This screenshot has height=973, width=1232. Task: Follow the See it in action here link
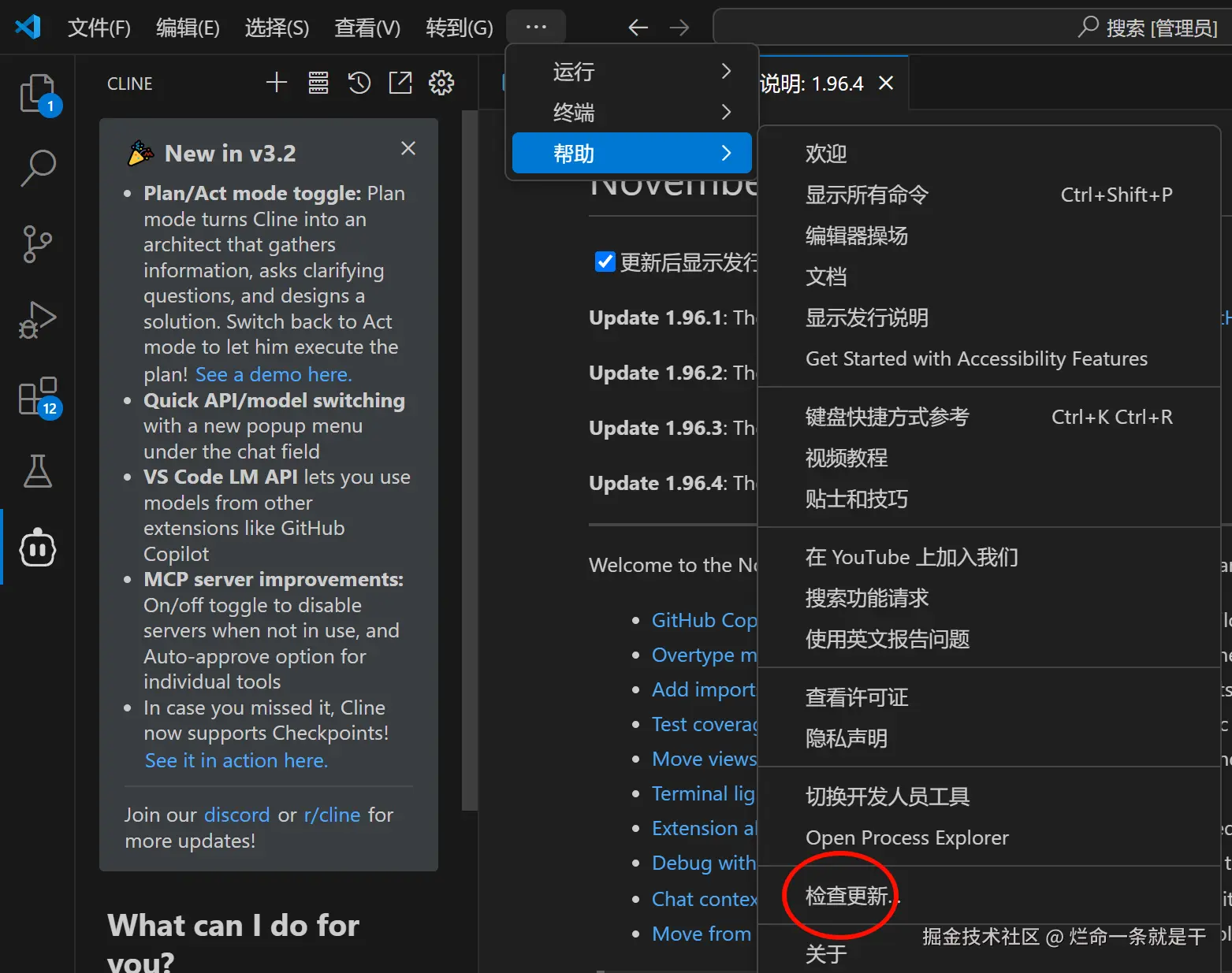pyautogui.click(x=236, y=760)
